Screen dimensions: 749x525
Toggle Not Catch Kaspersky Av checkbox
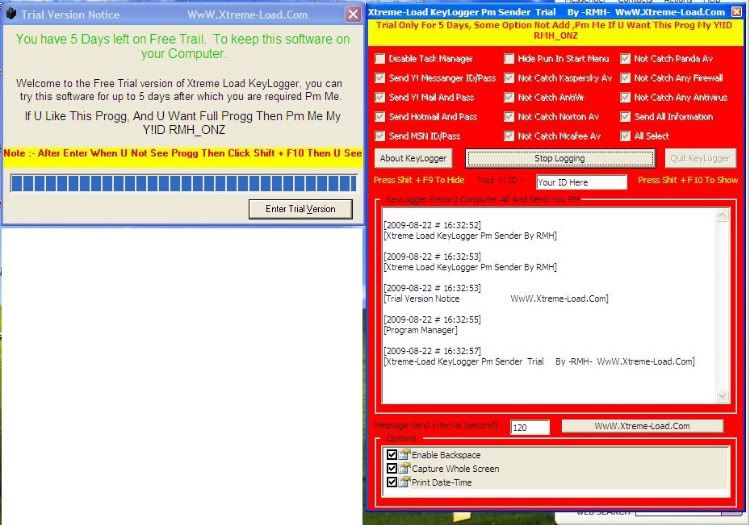509,78
